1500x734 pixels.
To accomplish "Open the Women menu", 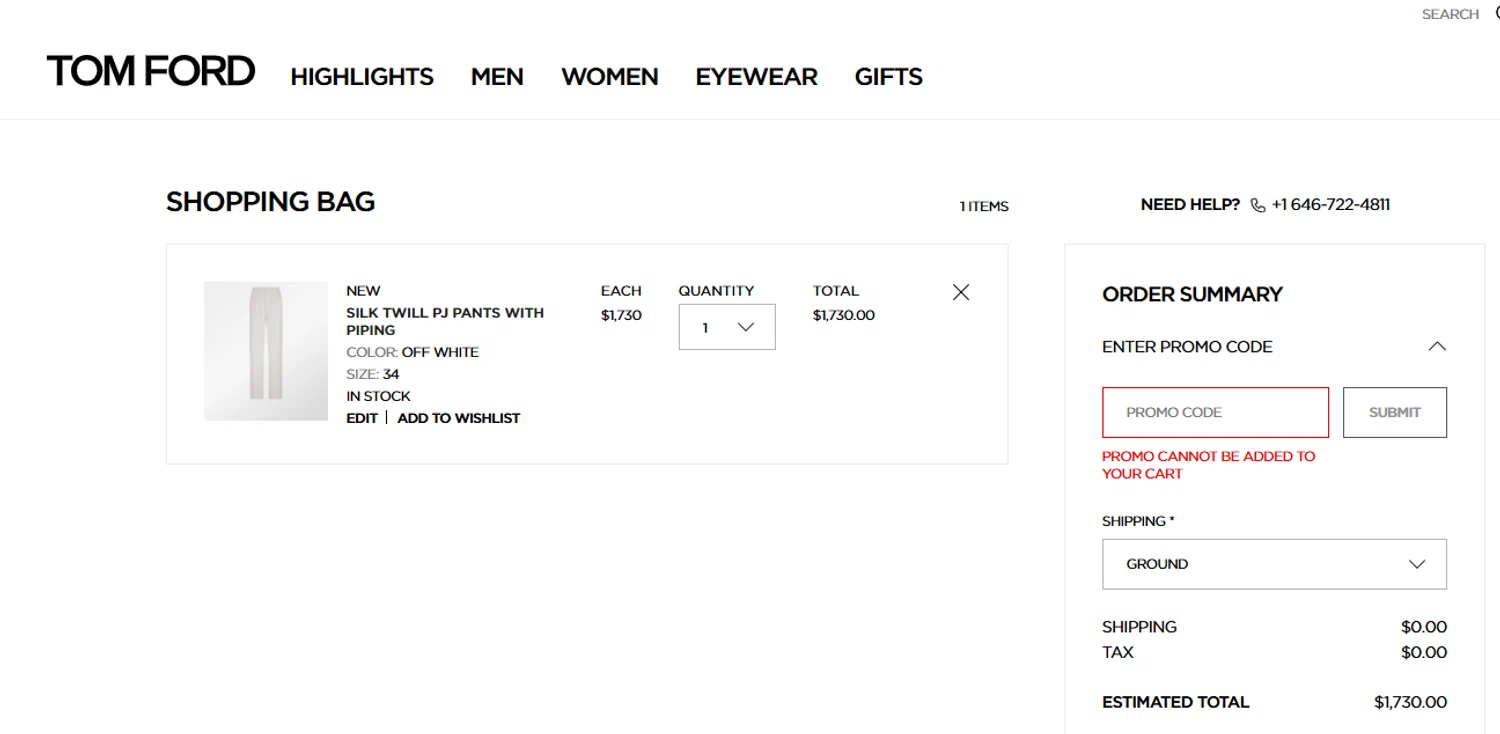I will tap(610, 77).
